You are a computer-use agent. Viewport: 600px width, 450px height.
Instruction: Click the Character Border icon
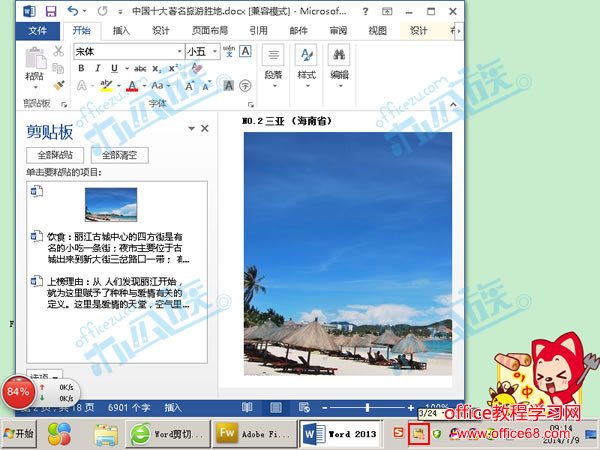coord(245,51)
